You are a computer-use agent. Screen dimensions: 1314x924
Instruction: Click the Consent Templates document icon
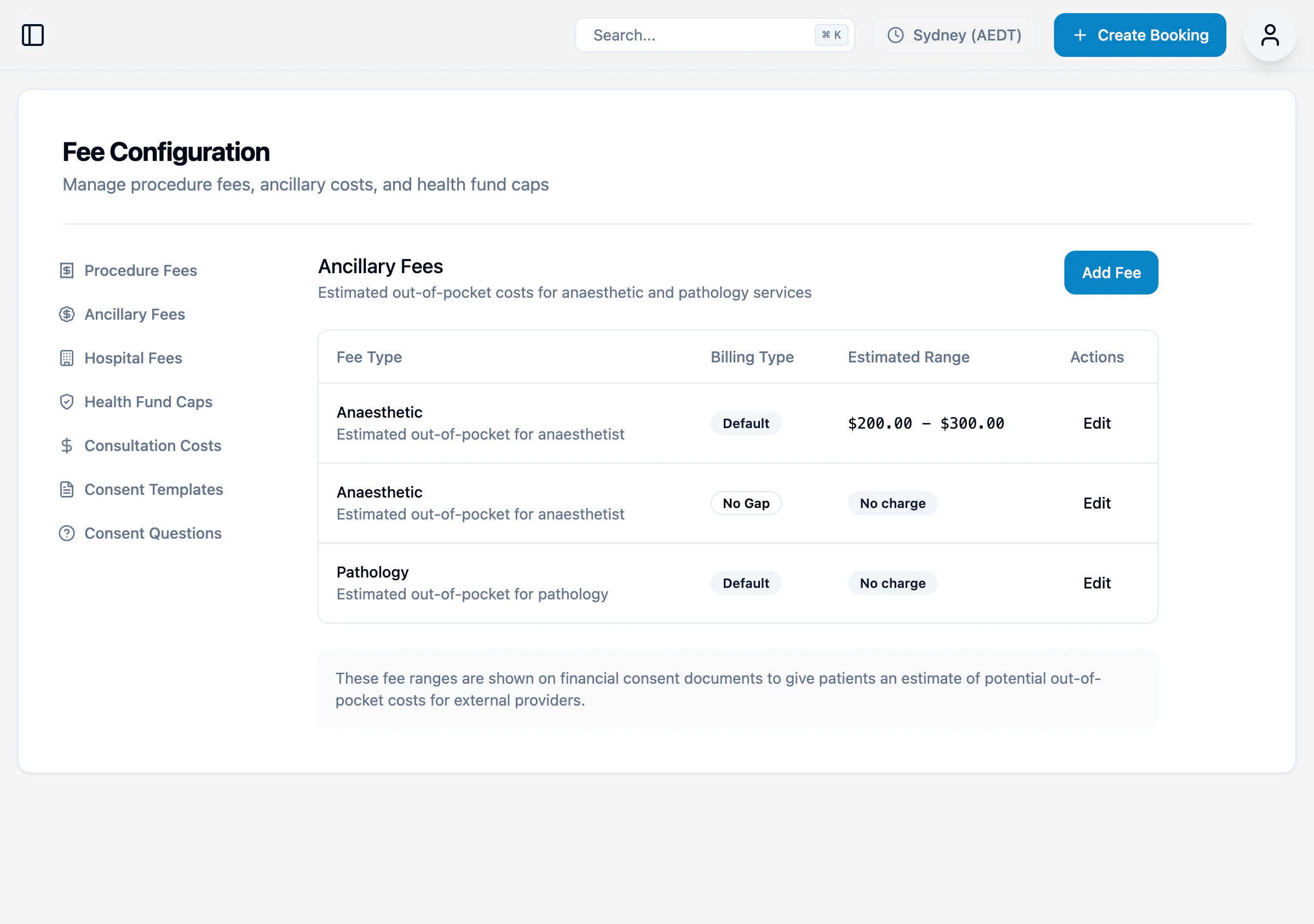(x=67, y=489)
